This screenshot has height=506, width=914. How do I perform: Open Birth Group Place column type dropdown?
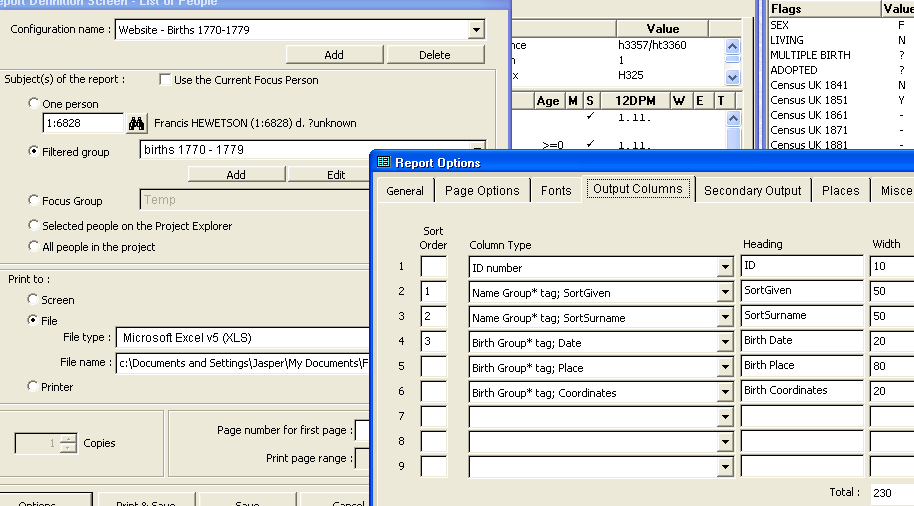[x=725, y=368]
